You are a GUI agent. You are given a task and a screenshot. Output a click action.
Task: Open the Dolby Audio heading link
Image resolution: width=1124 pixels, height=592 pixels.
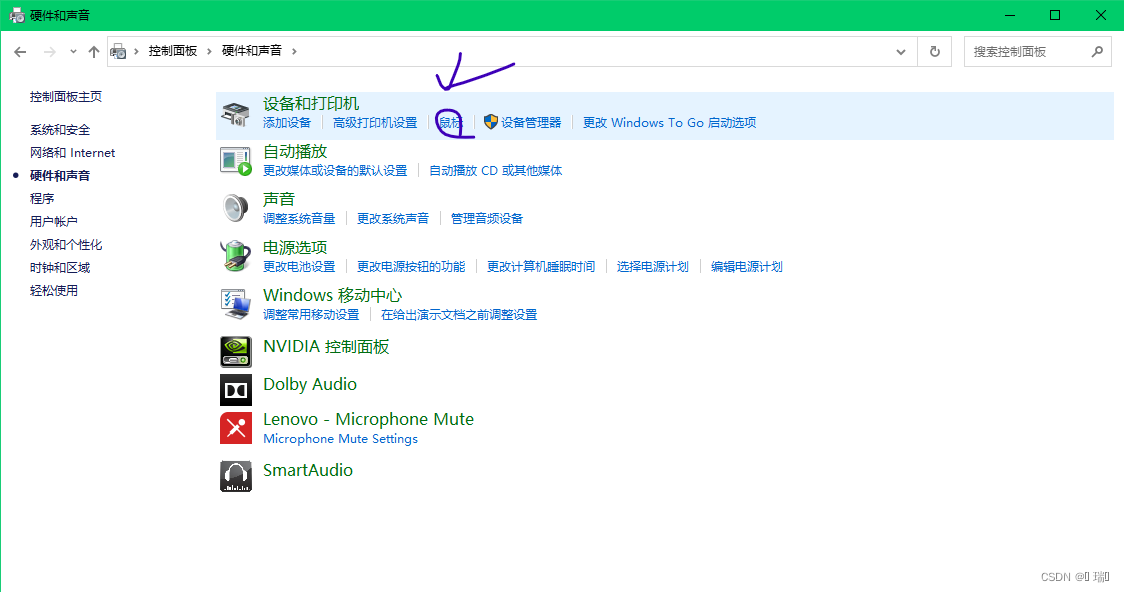click(310, 384)
